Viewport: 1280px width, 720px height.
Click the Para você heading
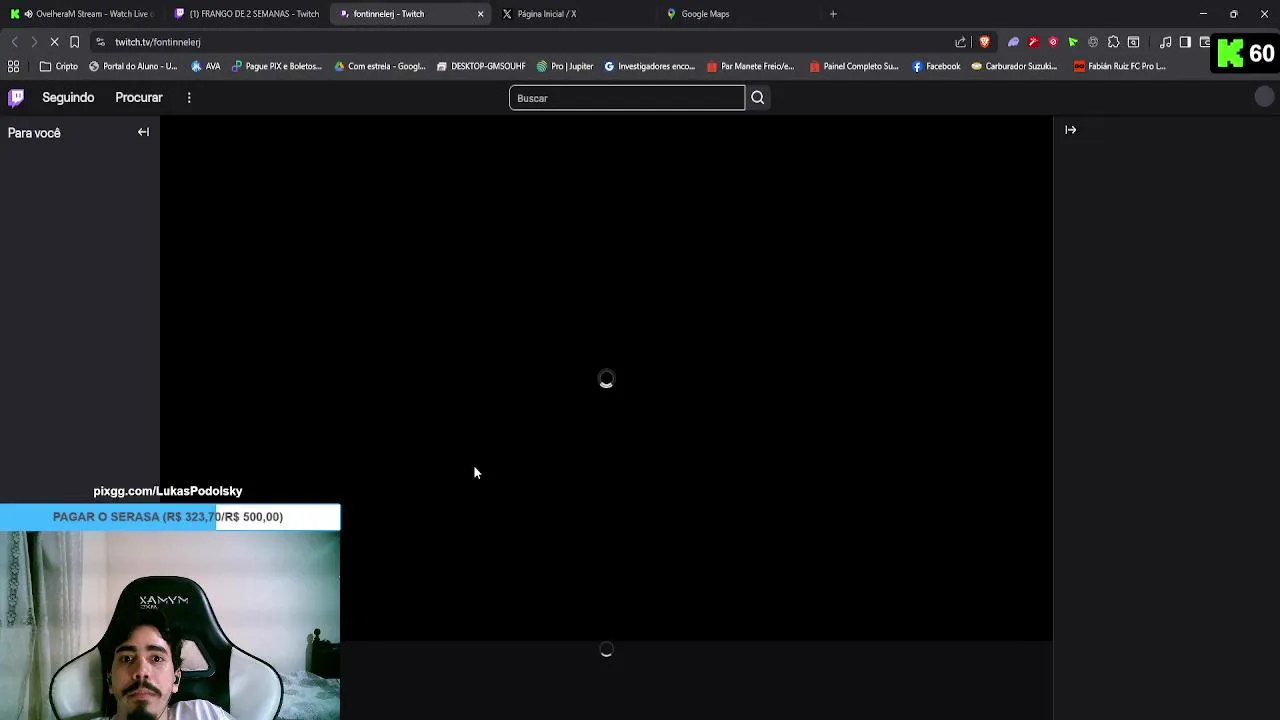coord(34,133)
